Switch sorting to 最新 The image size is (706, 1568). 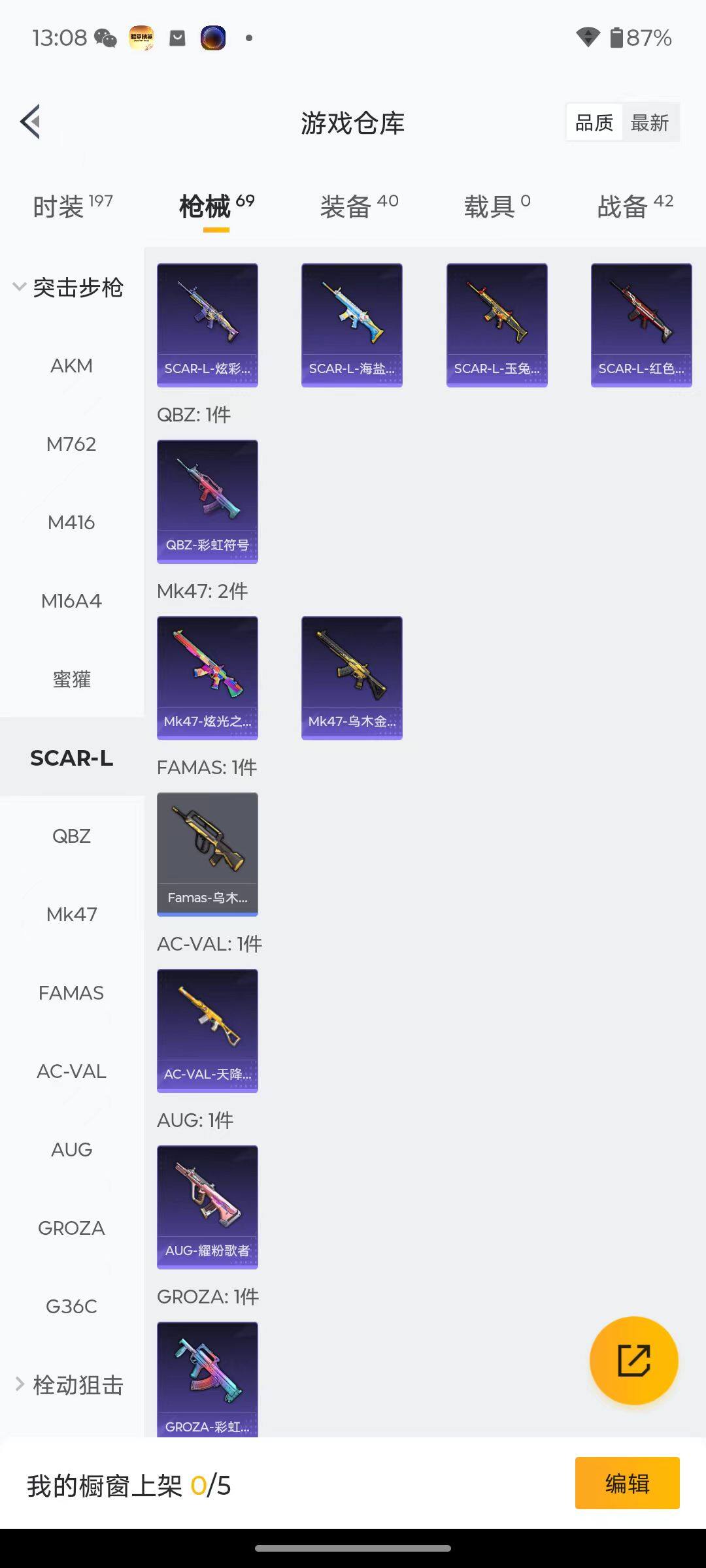(650, 122)
